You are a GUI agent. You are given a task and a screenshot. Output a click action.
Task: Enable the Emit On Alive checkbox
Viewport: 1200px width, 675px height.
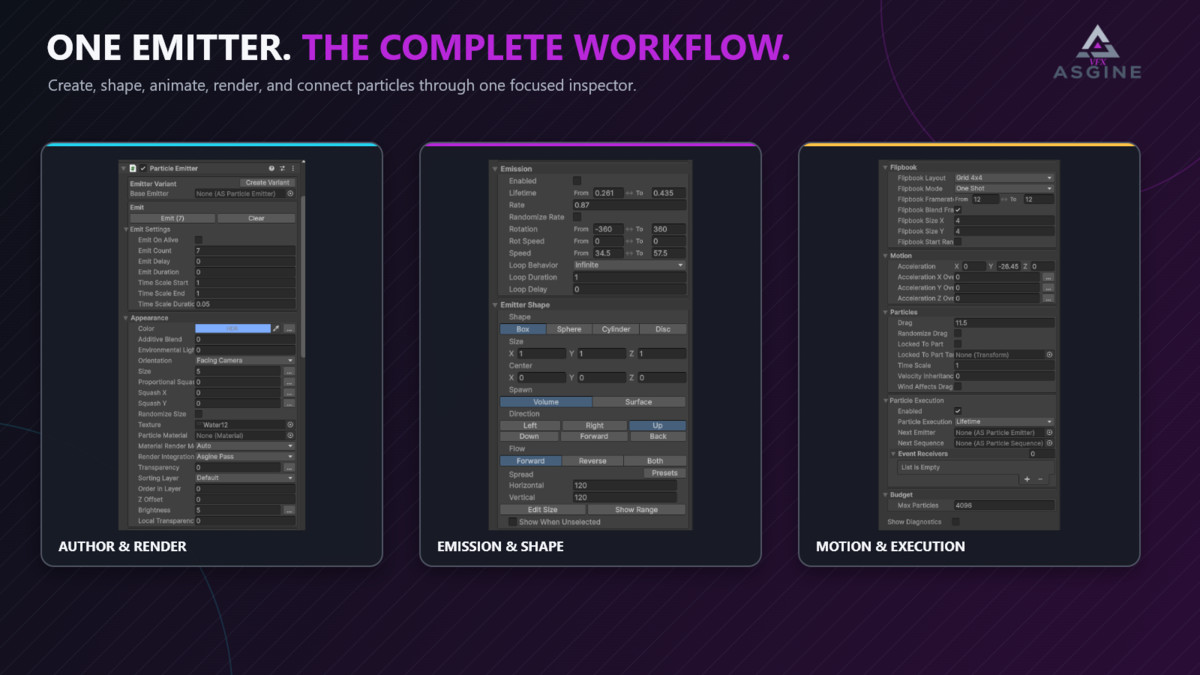(198, 240)
